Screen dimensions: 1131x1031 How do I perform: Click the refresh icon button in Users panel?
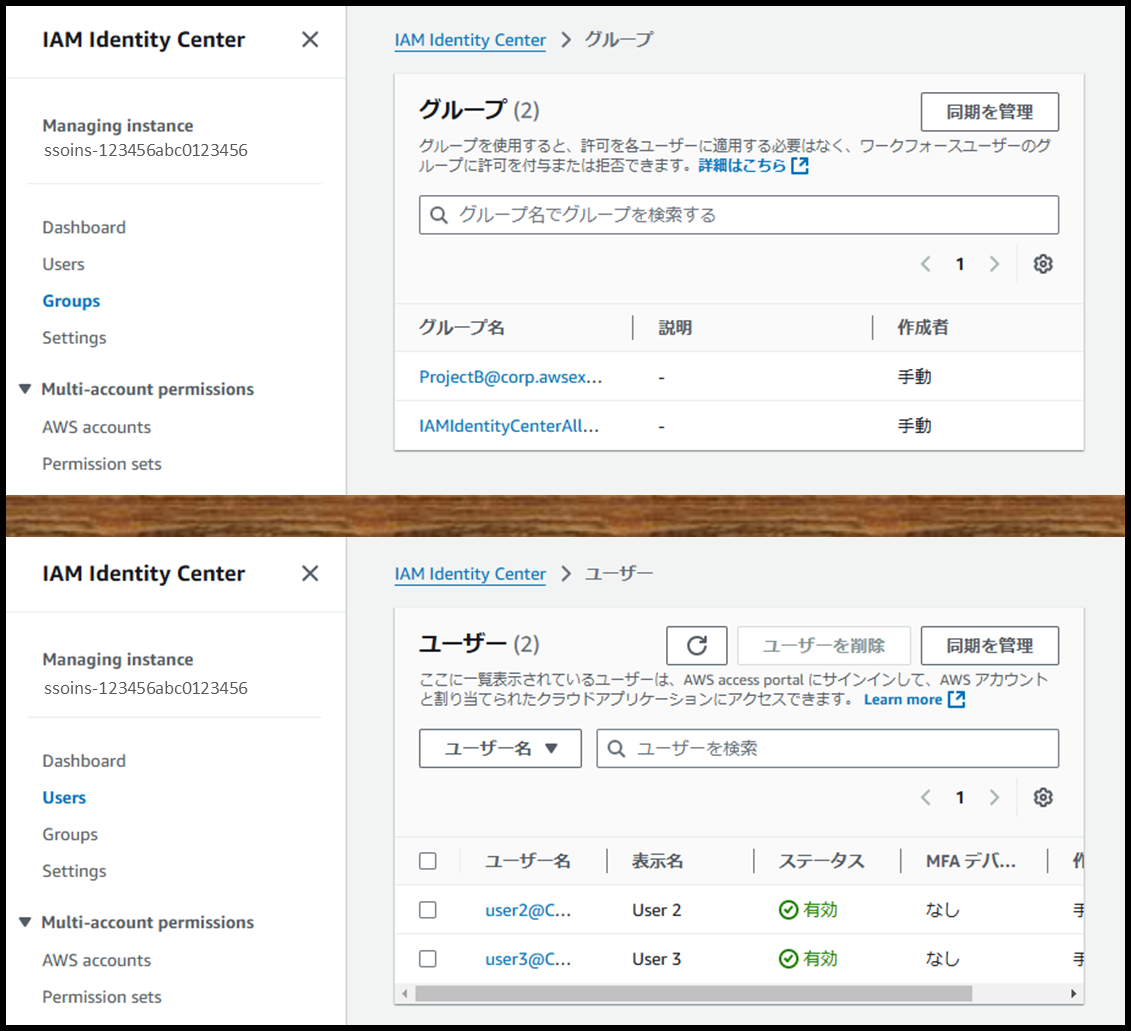(x=697, y=645)
